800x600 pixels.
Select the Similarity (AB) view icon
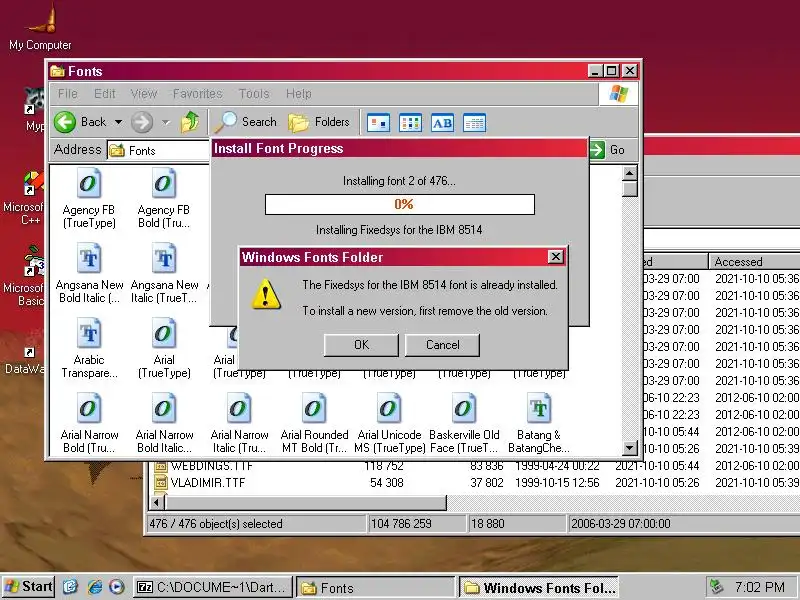[x=442, y=123]
